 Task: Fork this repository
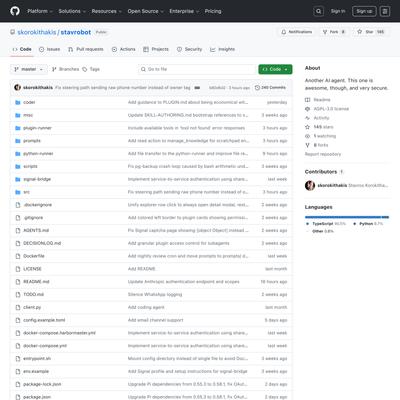[334, 32]
